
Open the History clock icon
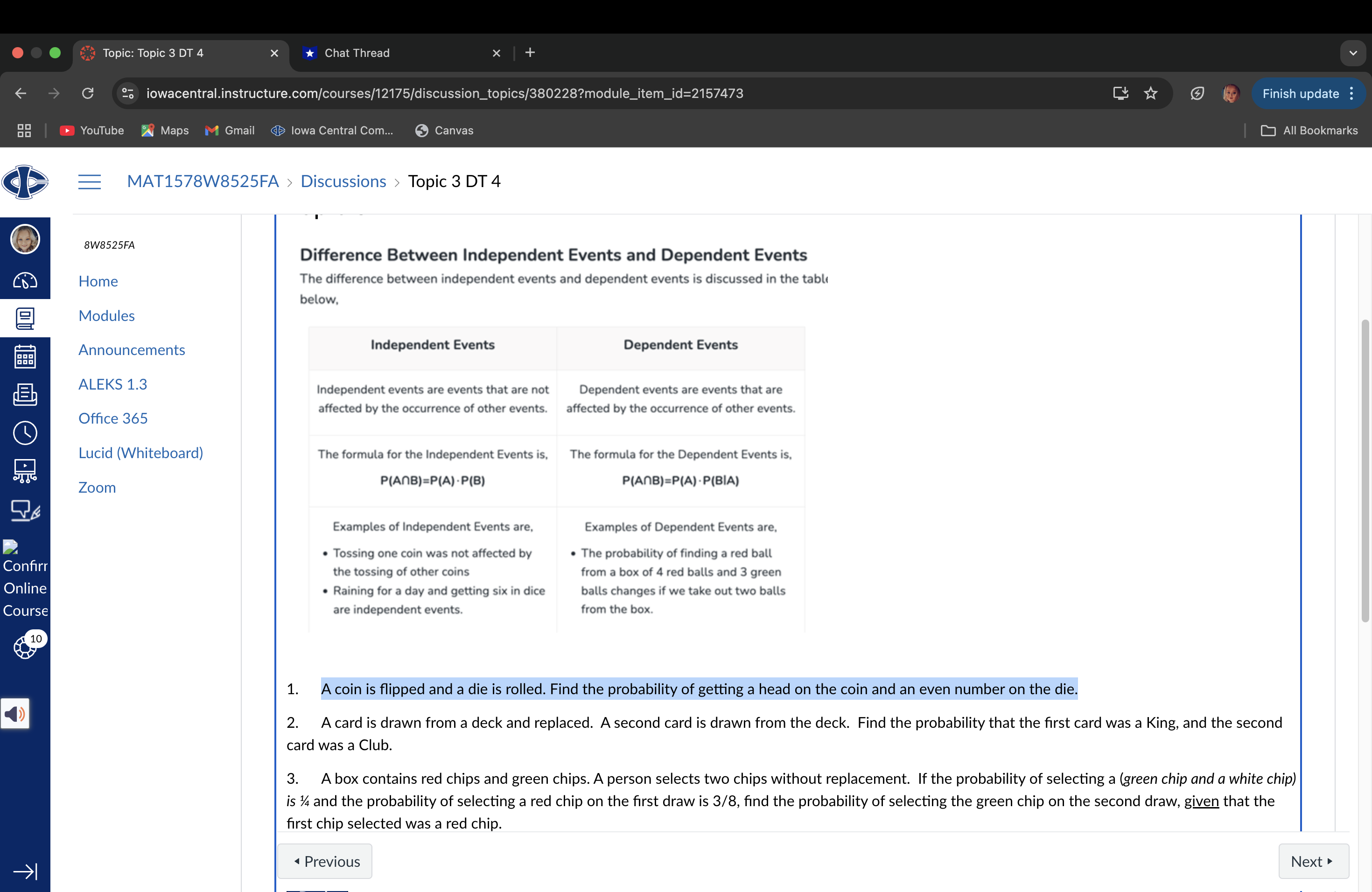pos(25,433)
